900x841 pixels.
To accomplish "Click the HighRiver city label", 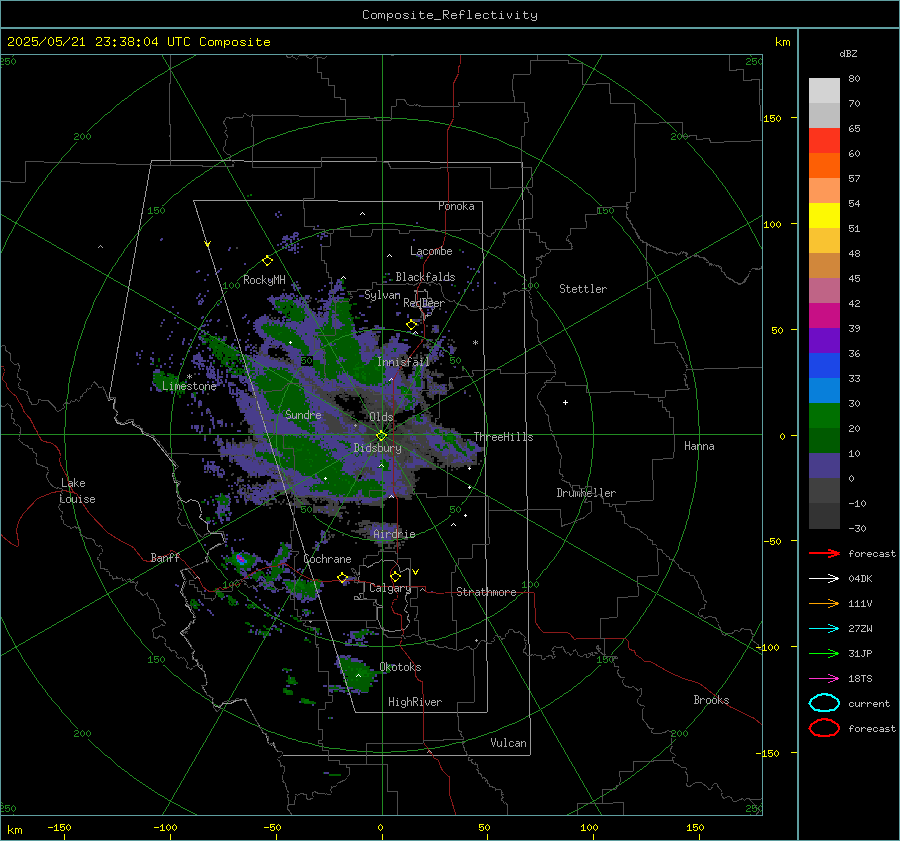I will click(415, 702).
